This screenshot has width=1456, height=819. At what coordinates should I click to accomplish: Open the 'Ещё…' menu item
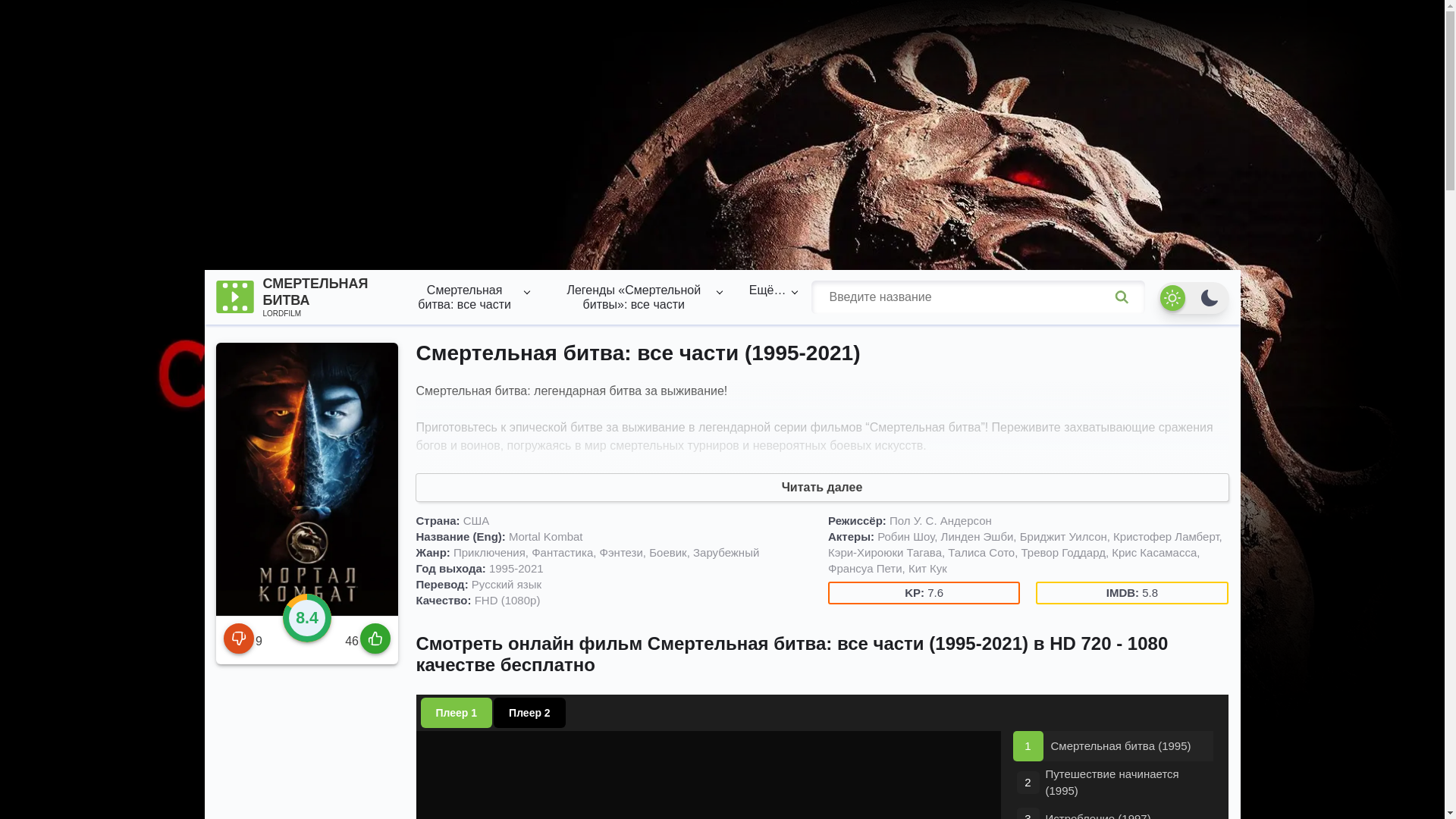(x=767, y=290)
